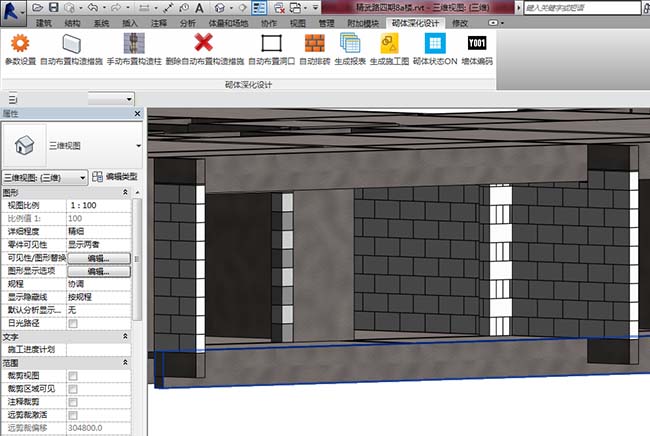The image size is (650, 436).
Task: Collapse the 范围 section
Action: 125,363
